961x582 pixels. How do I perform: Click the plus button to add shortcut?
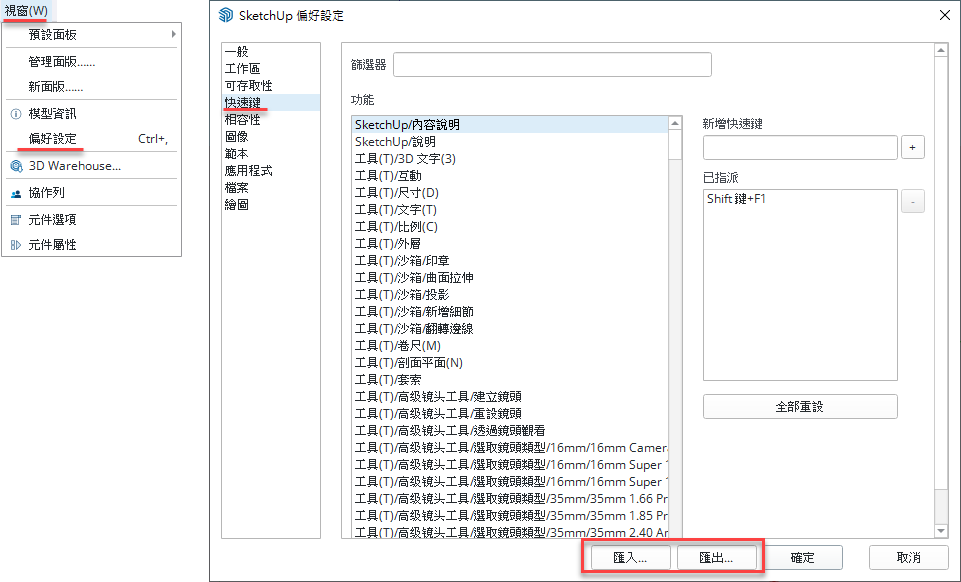913,147
